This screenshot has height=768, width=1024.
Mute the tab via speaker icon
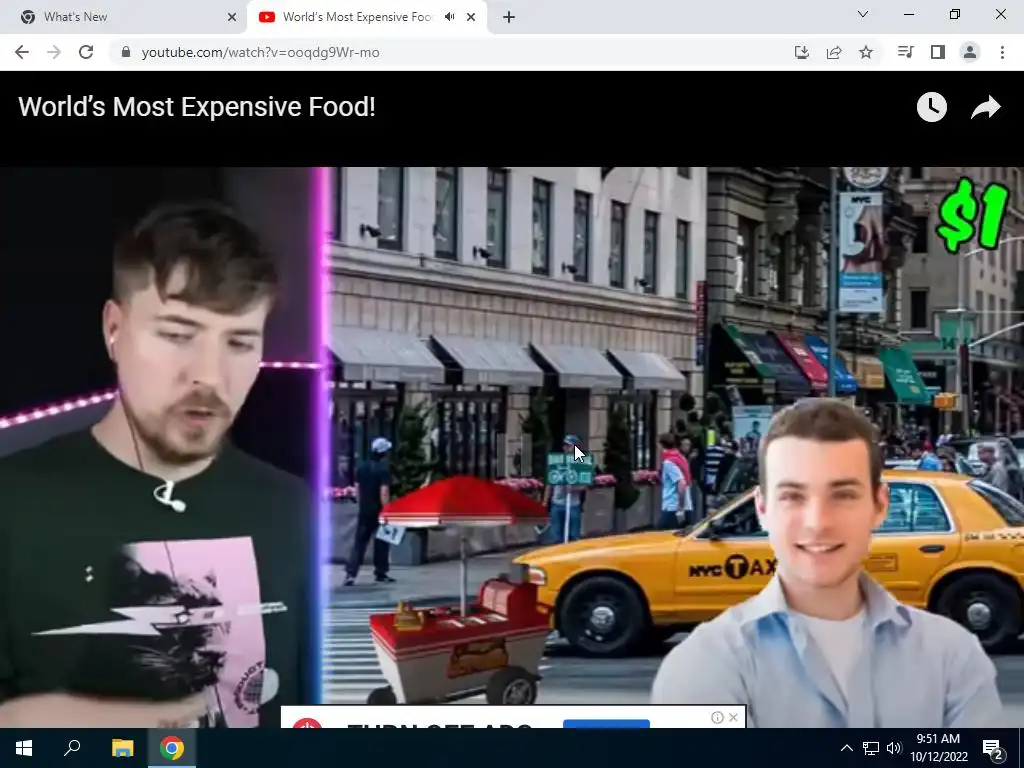449,17
